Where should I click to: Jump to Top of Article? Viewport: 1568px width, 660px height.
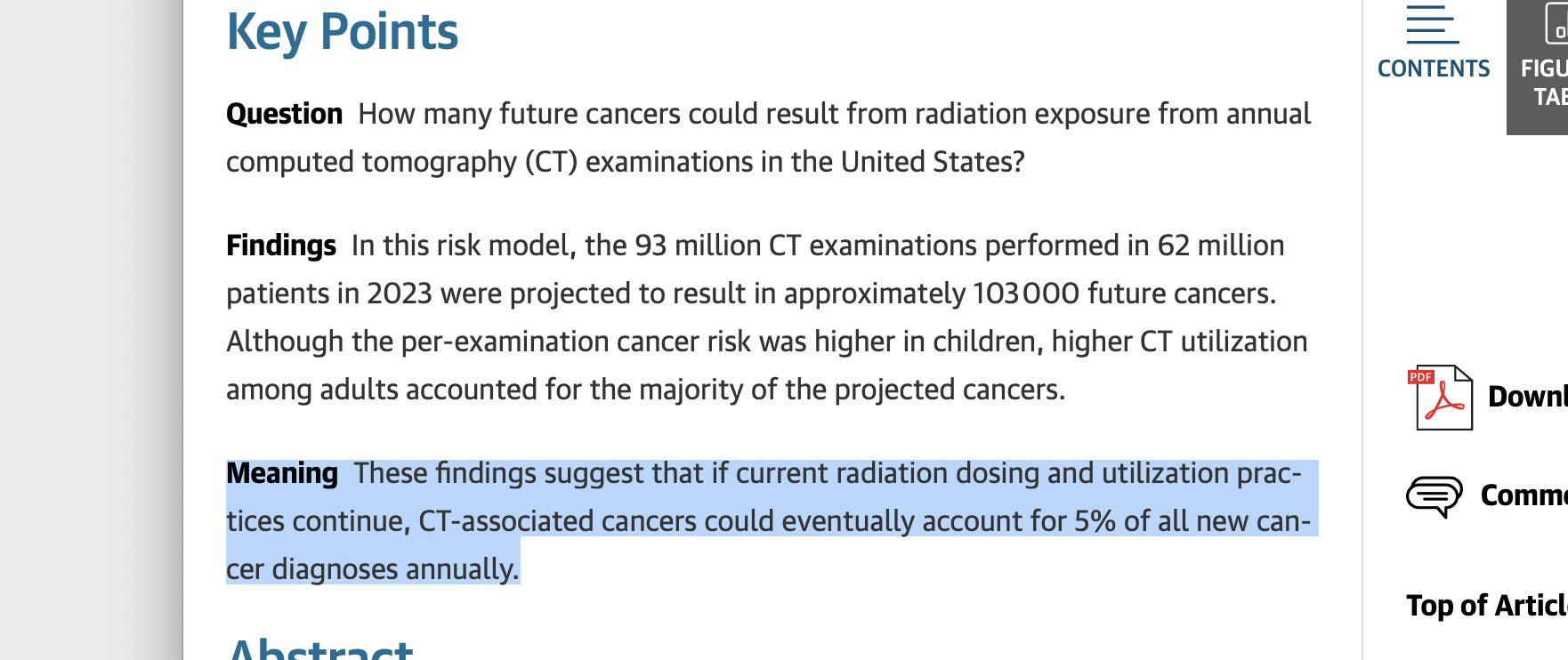point(1487,606)
